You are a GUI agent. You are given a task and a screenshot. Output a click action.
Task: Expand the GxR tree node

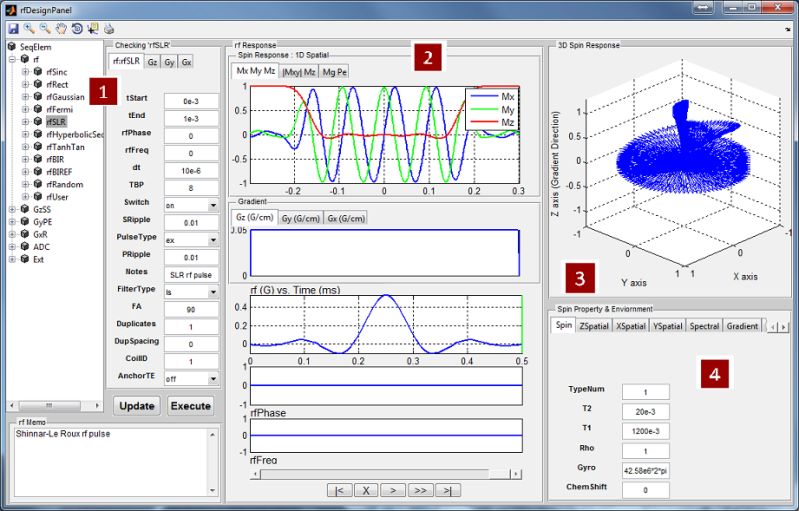pos(12,234)
